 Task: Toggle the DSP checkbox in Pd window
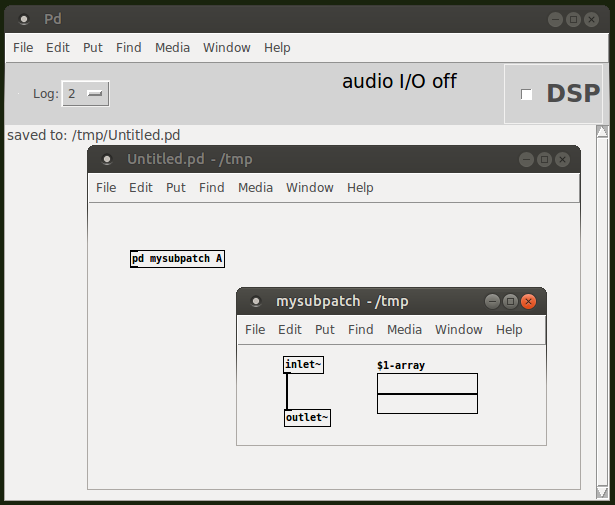coord(526,94)
